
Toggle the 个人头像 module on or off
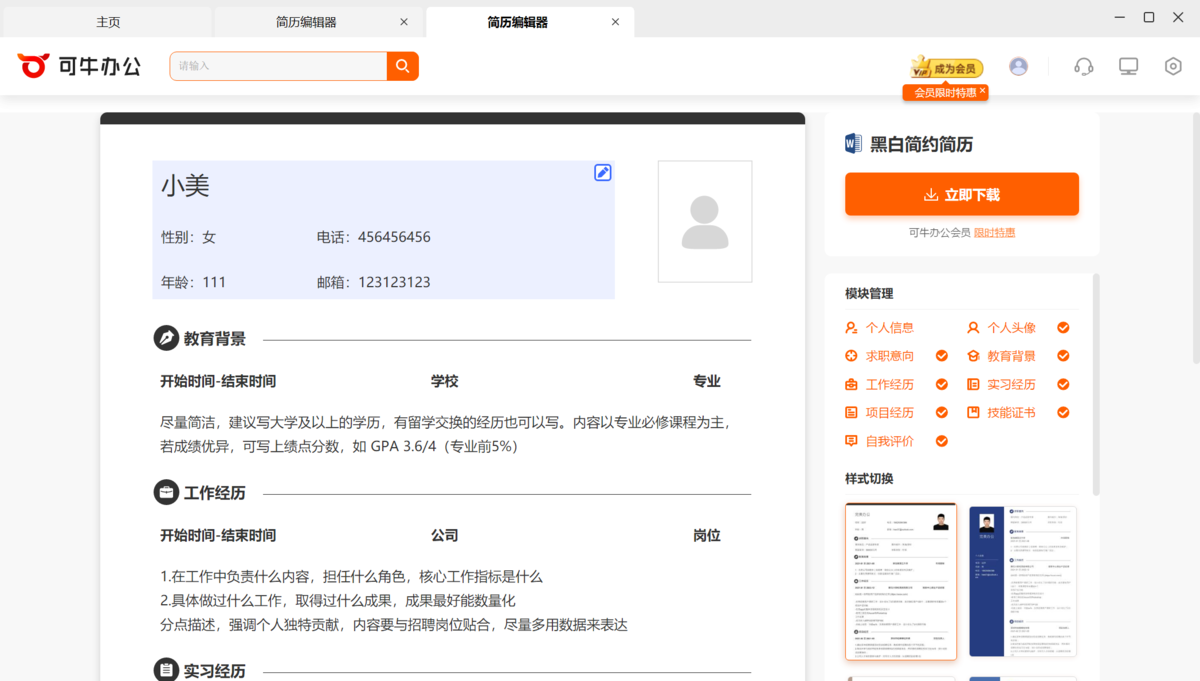tap(1062, 327)
